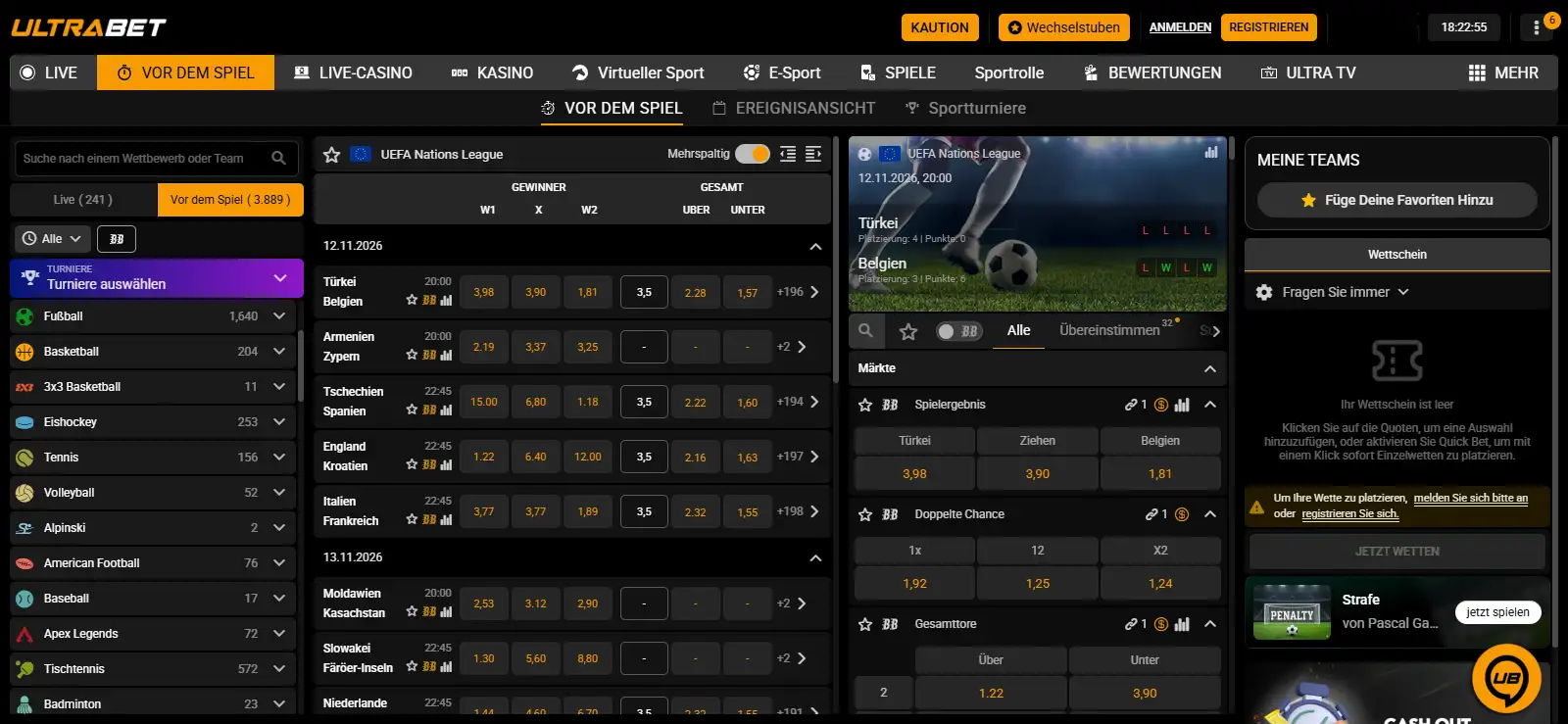Click the three-dot menu icon near the clock
The height and width of the screenshot is (724, 1568).
1536,27
